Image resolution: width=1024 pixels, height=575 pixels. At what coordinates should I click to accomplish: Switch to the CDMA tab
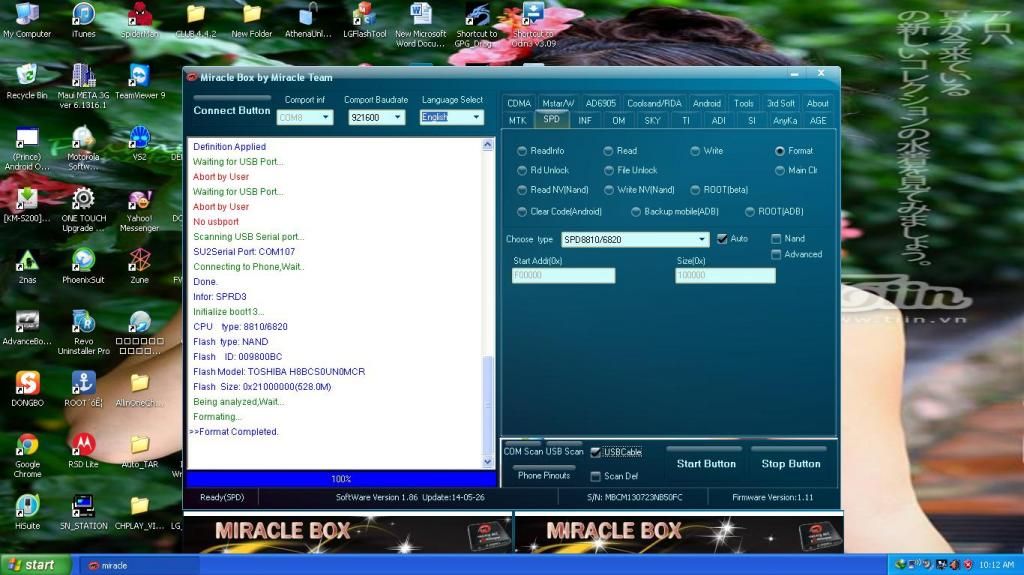click(x=519, y=103)
